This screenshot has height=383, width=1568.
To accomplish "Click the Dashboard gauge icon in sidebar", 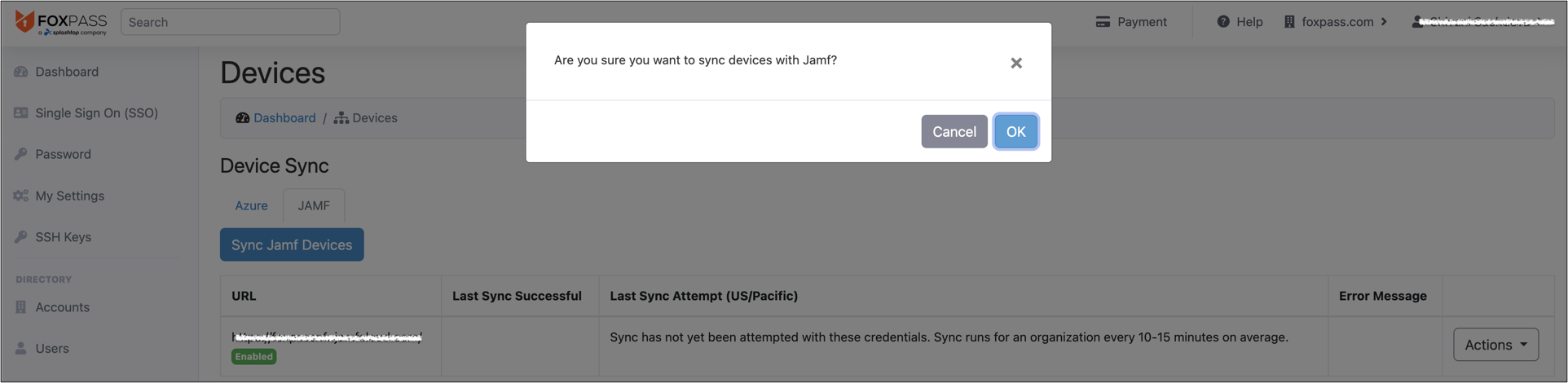I will point(21,72).
